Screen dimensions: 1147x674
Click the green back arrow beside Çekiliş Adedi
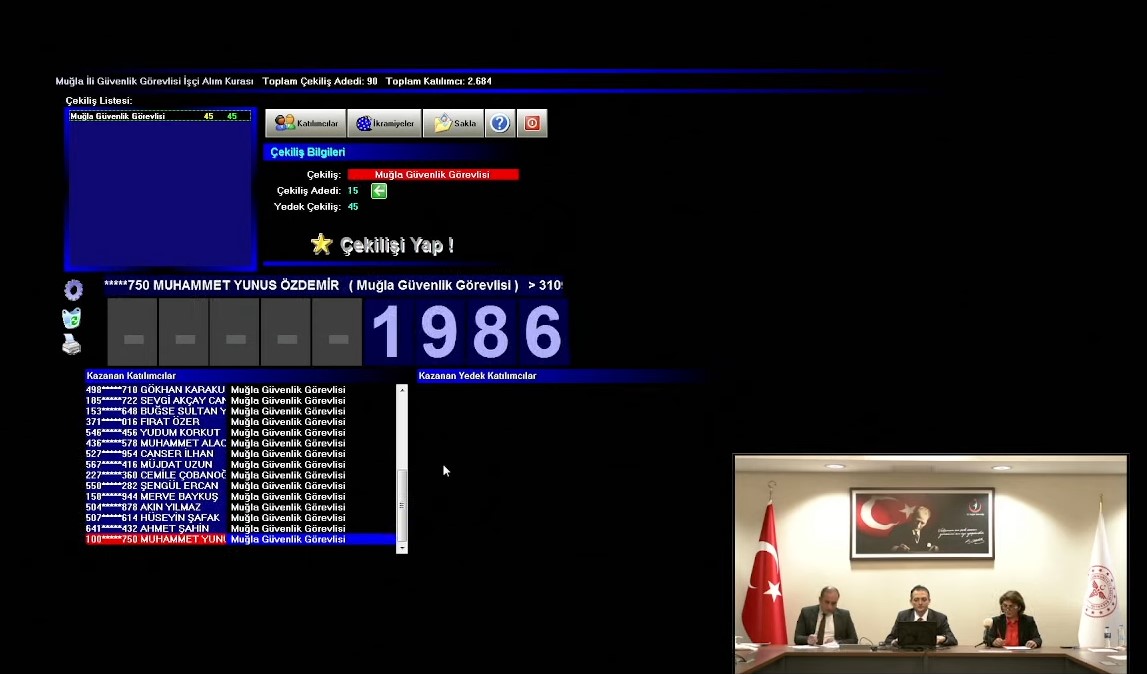(379, 191)
